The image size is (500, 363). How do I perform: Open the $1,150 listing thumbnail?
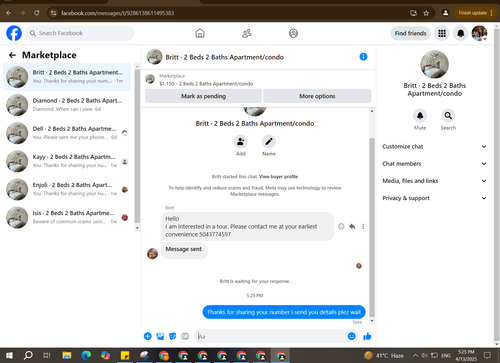(150, 79)
